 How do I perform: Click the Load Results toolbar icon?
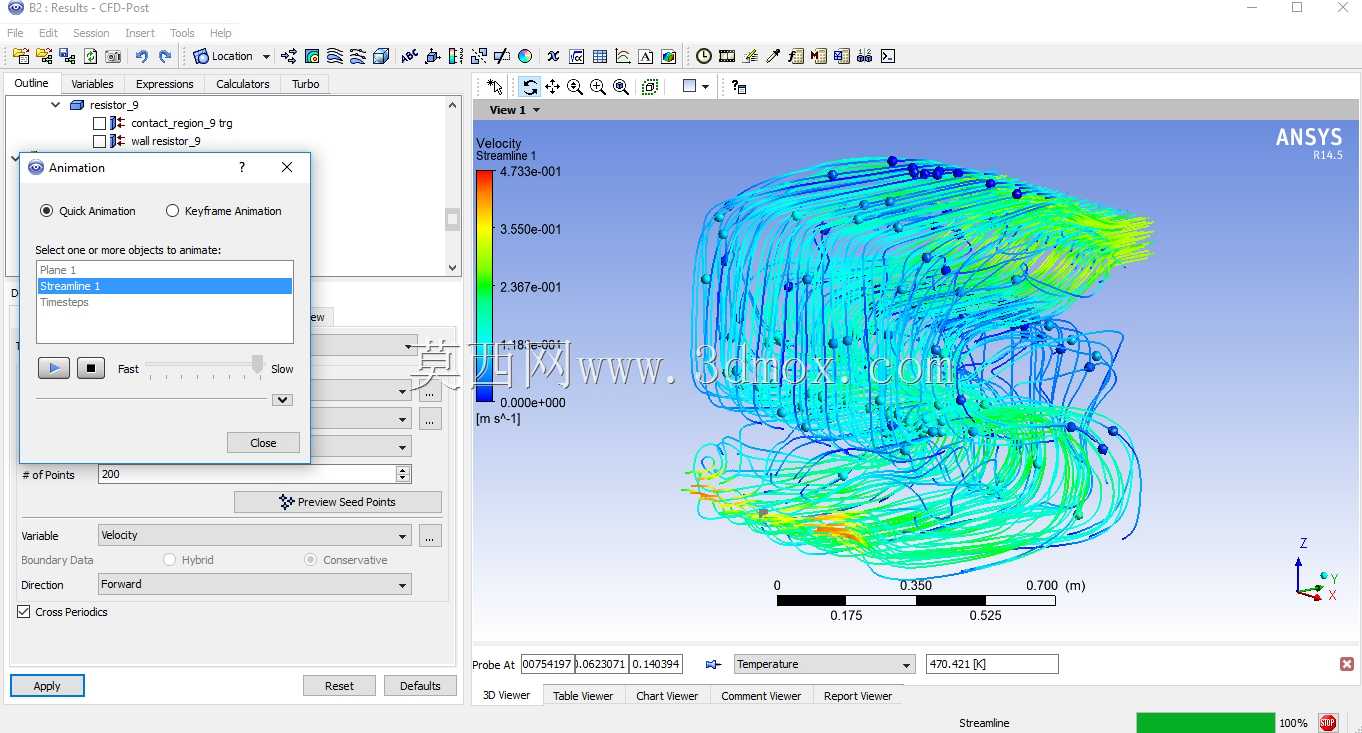click(x=21, y=56)
